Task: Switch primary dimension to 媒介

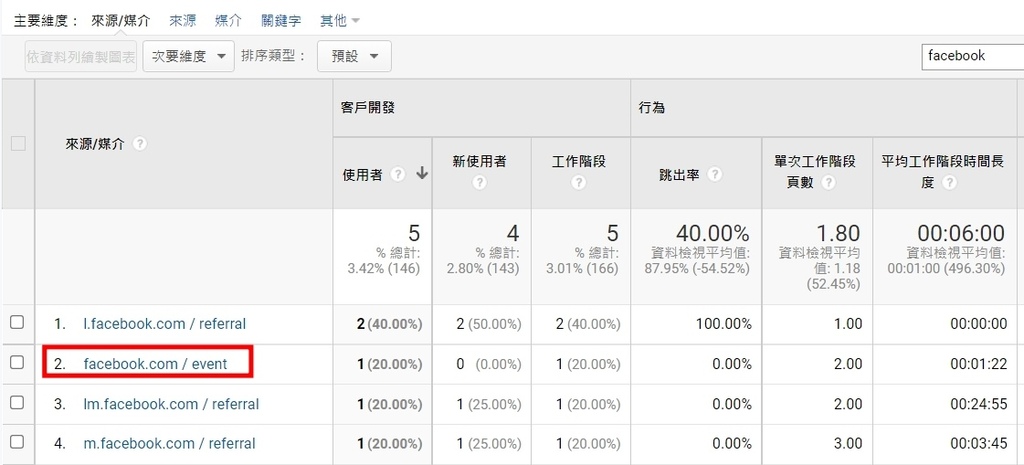Action: click(x=228, y=21)
